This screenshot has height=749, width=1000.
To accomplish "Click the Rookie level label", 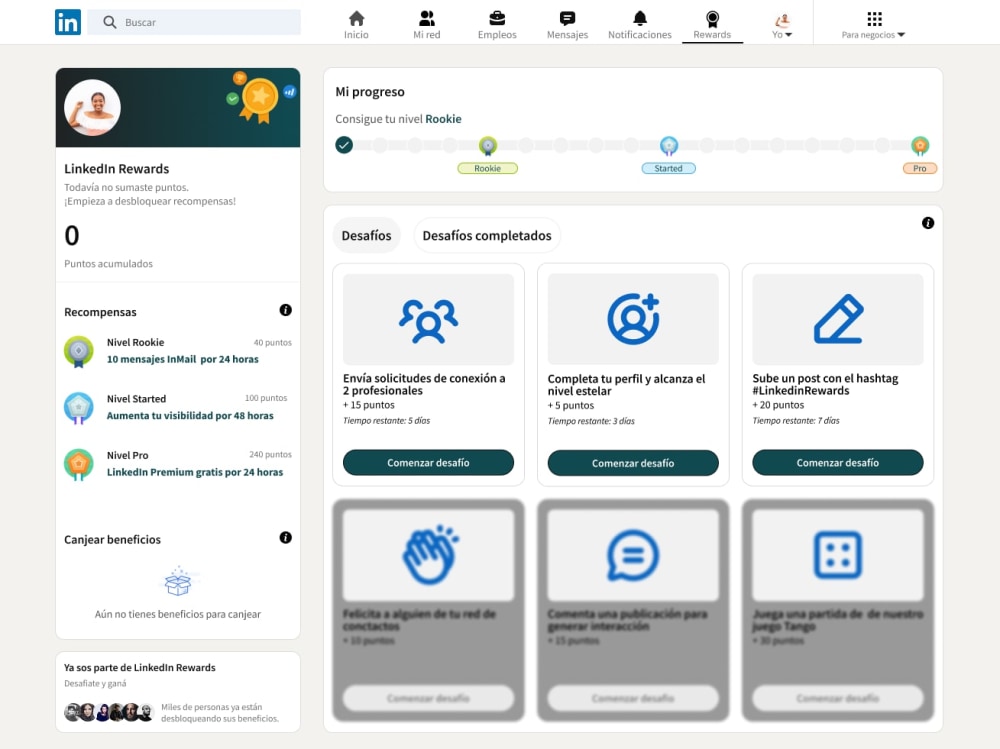I will (487, 168).
